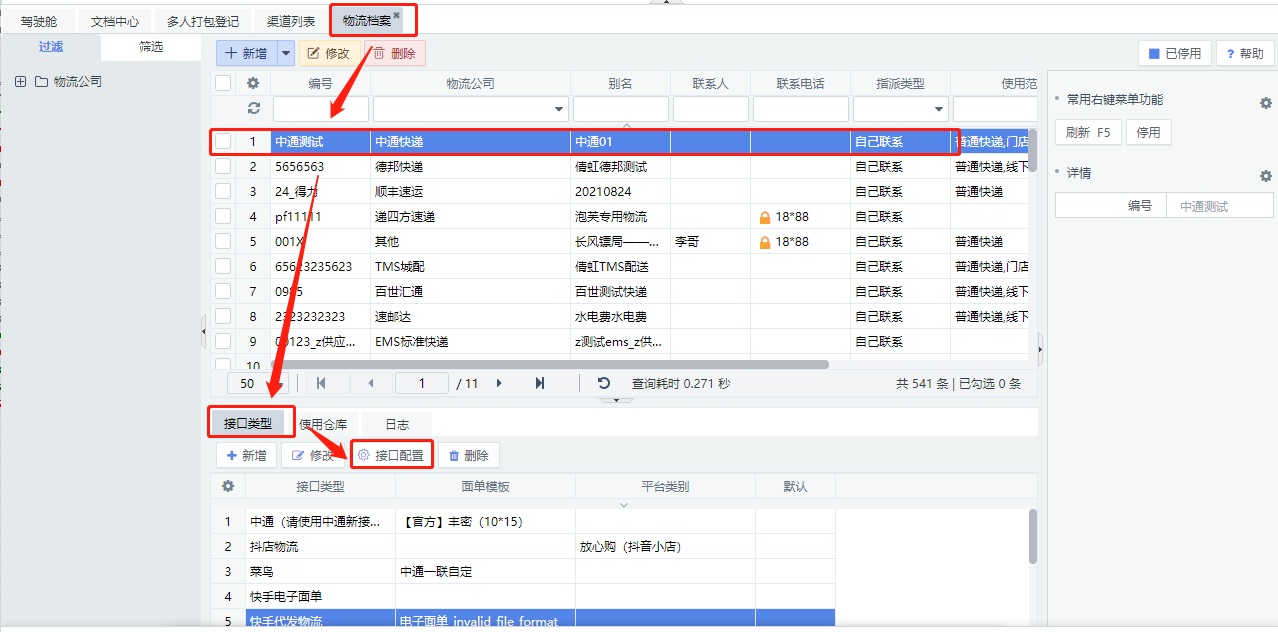1278x632 pixels.
Task: Collapse the lower detail panel handle
Action: [x=616, y=401]
